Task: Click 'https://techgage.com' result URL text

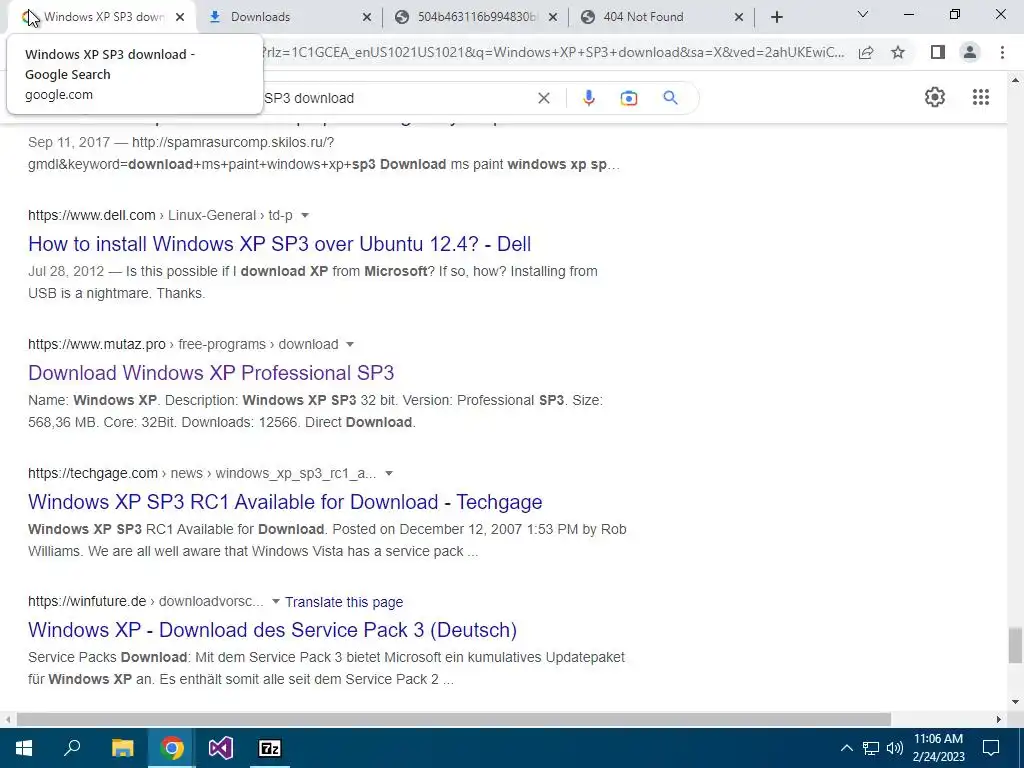Action: (x=93, y=473)
